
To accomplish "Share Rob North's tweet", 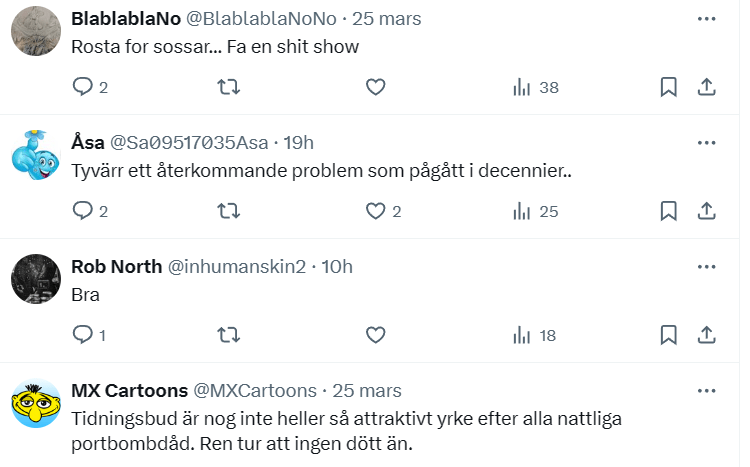I will tap(706, 335).
